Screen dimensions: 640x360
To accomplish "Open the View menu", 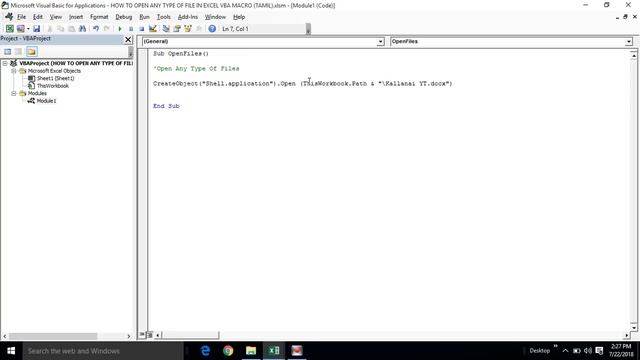I will (x=56, y=17).
